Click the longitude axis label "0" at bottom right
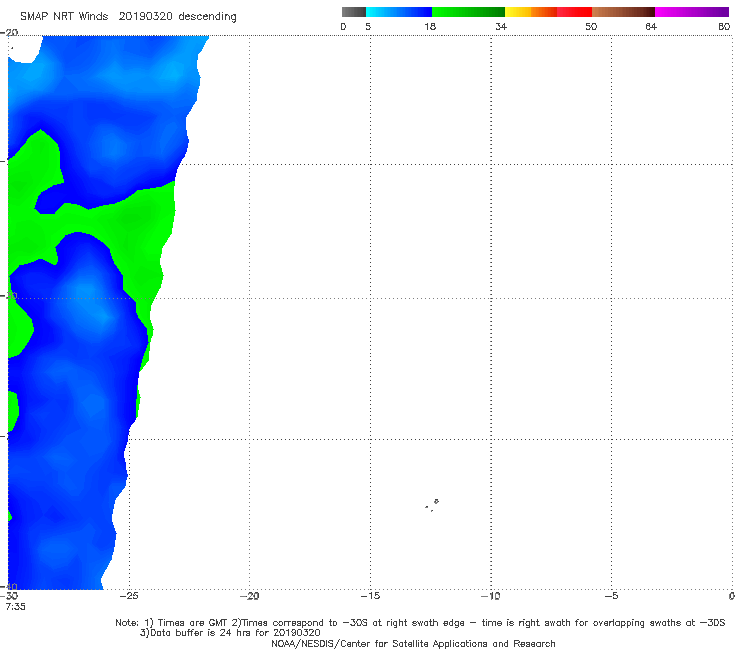 732,596
